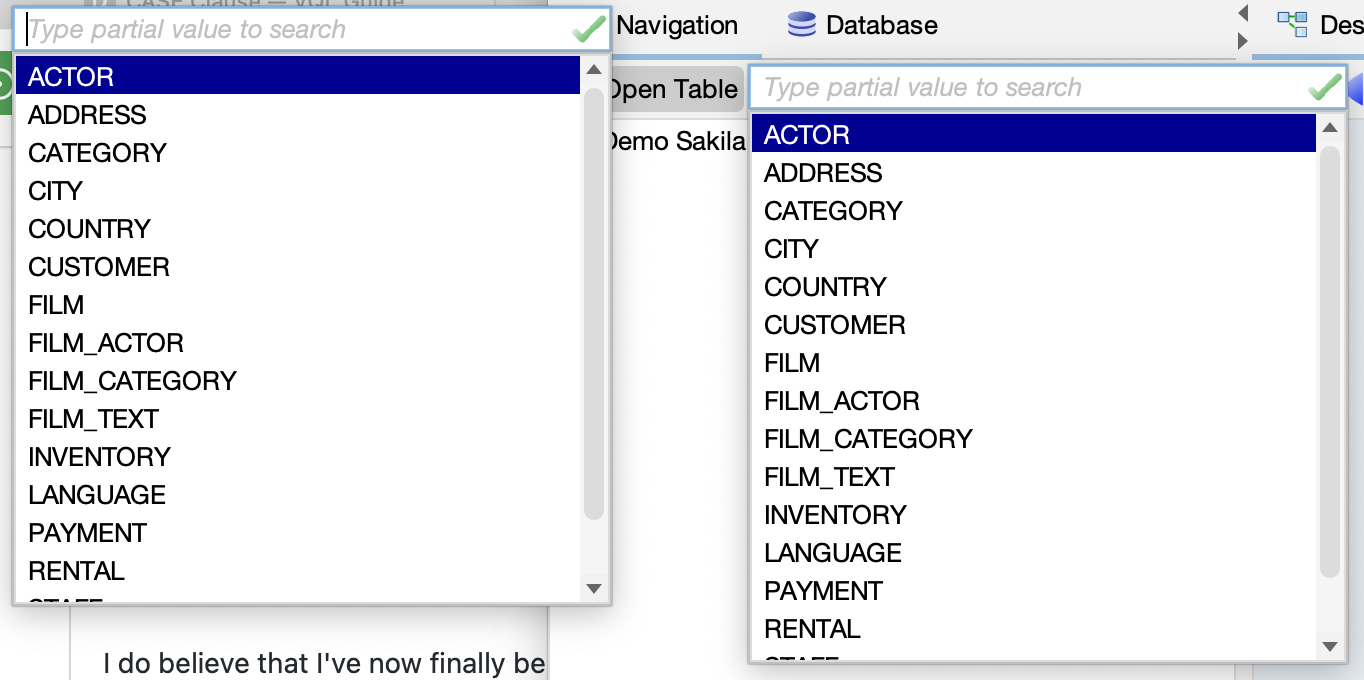Screen dimensions: 1364x680
Task: Select PAYMENT in the left list
Action: [x=298, y=532]
